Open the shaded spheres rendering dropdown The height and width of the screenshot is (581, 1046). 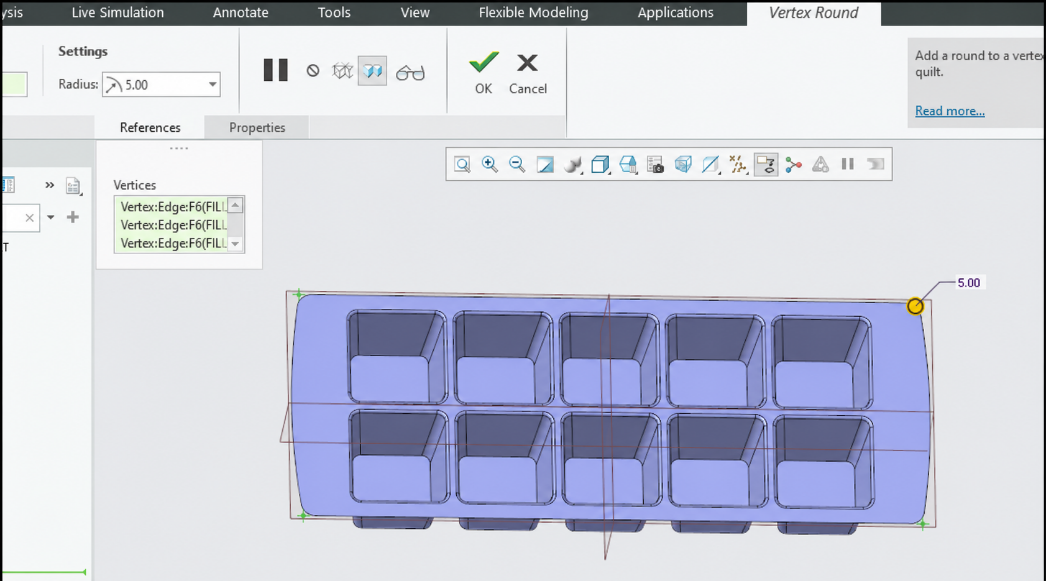573,164
